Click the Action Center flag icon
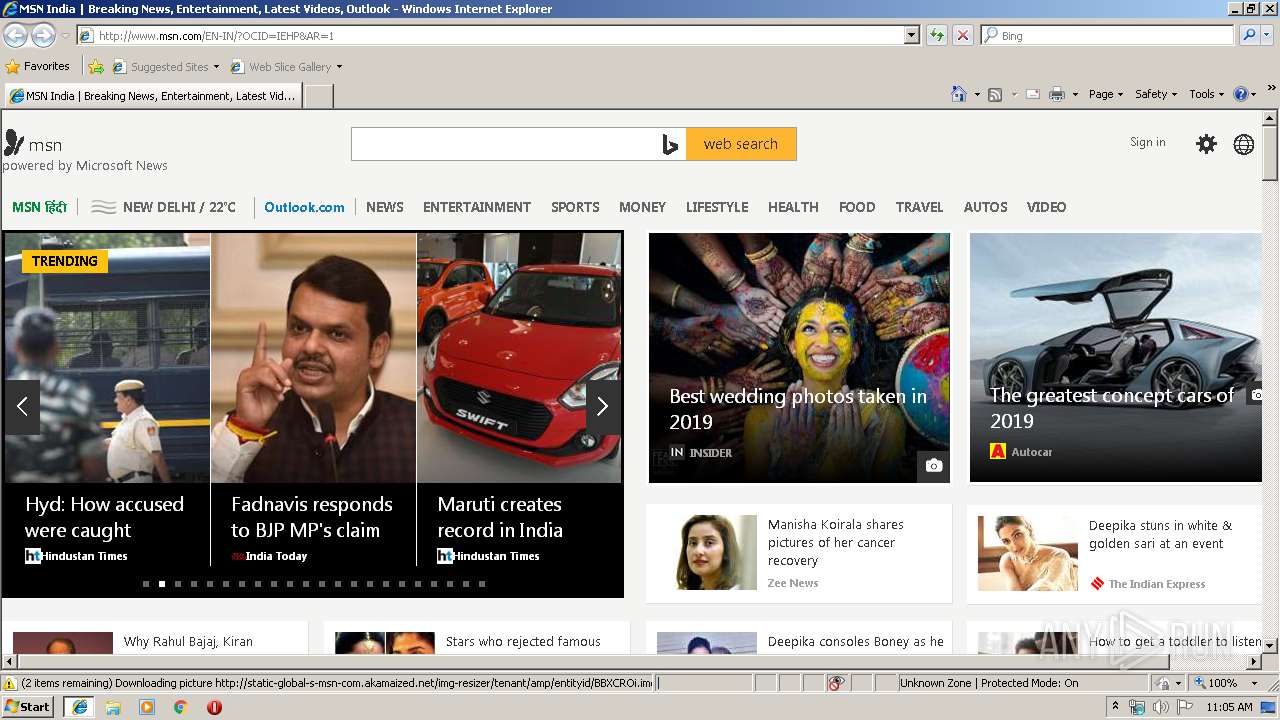Image resolution: width=1280 pixels, height=720 pixels. (x=1184, y=707)
